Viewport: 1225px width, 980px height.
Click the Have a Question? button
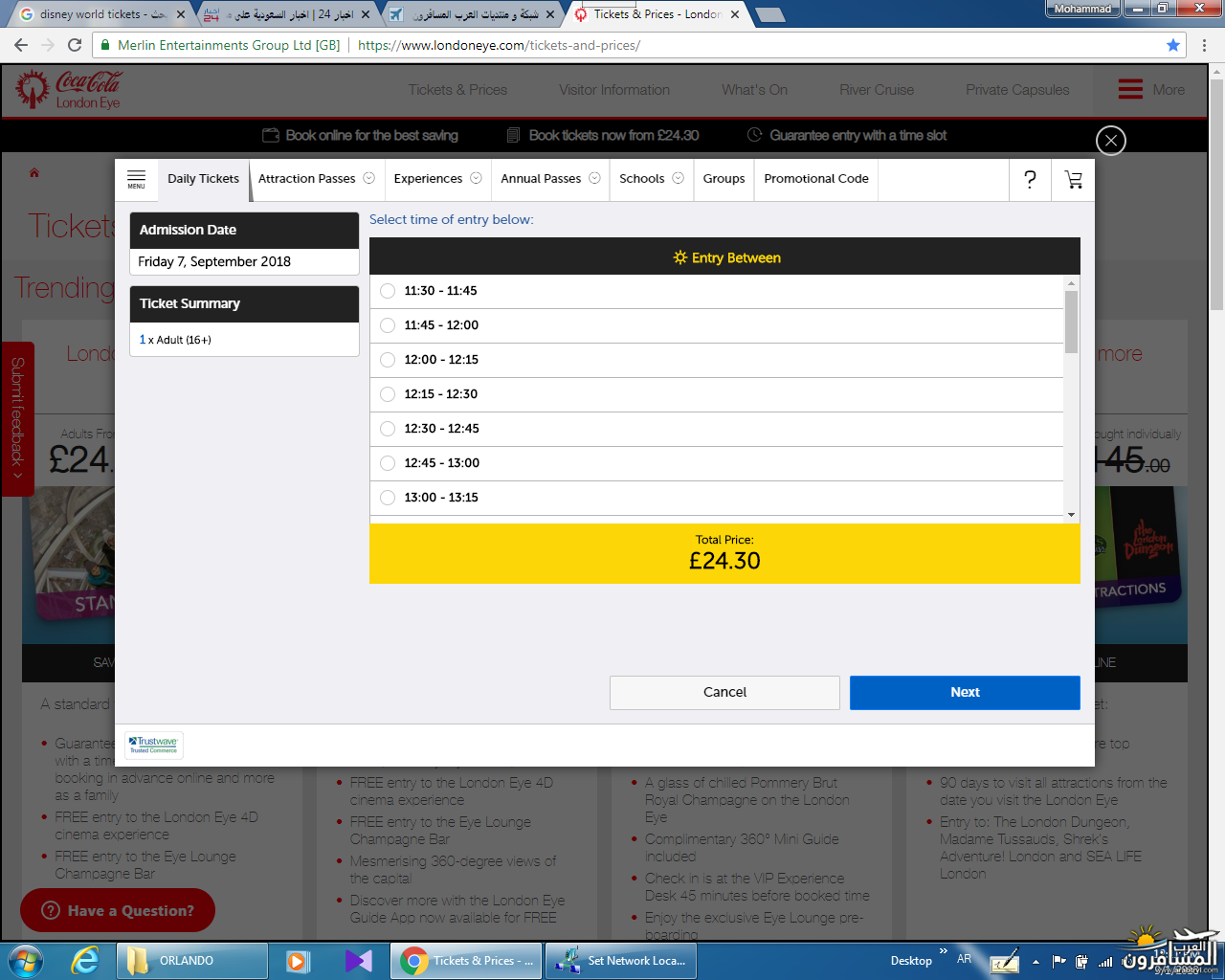point(118,910)
